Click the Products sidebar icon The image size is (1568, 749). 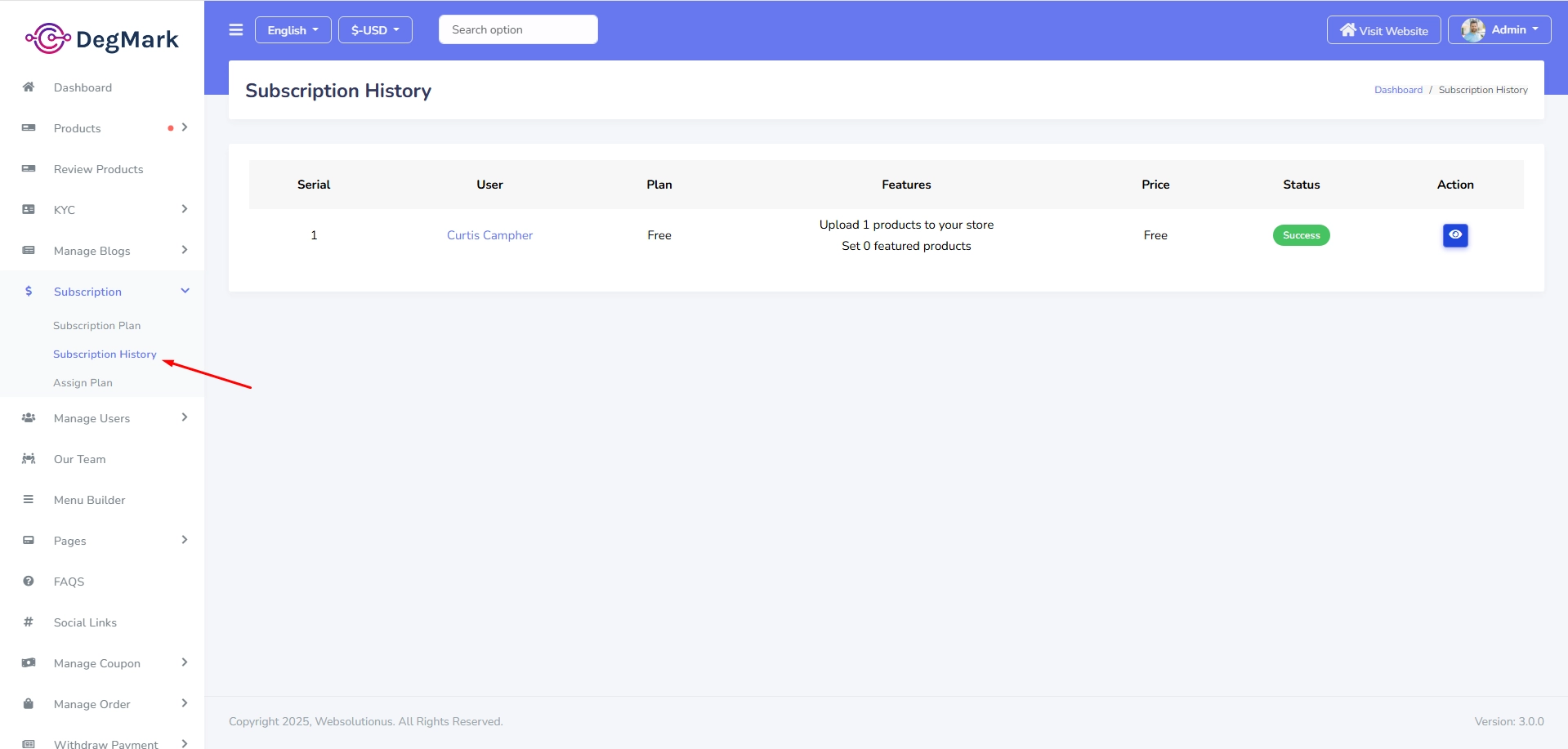(29, 128)
